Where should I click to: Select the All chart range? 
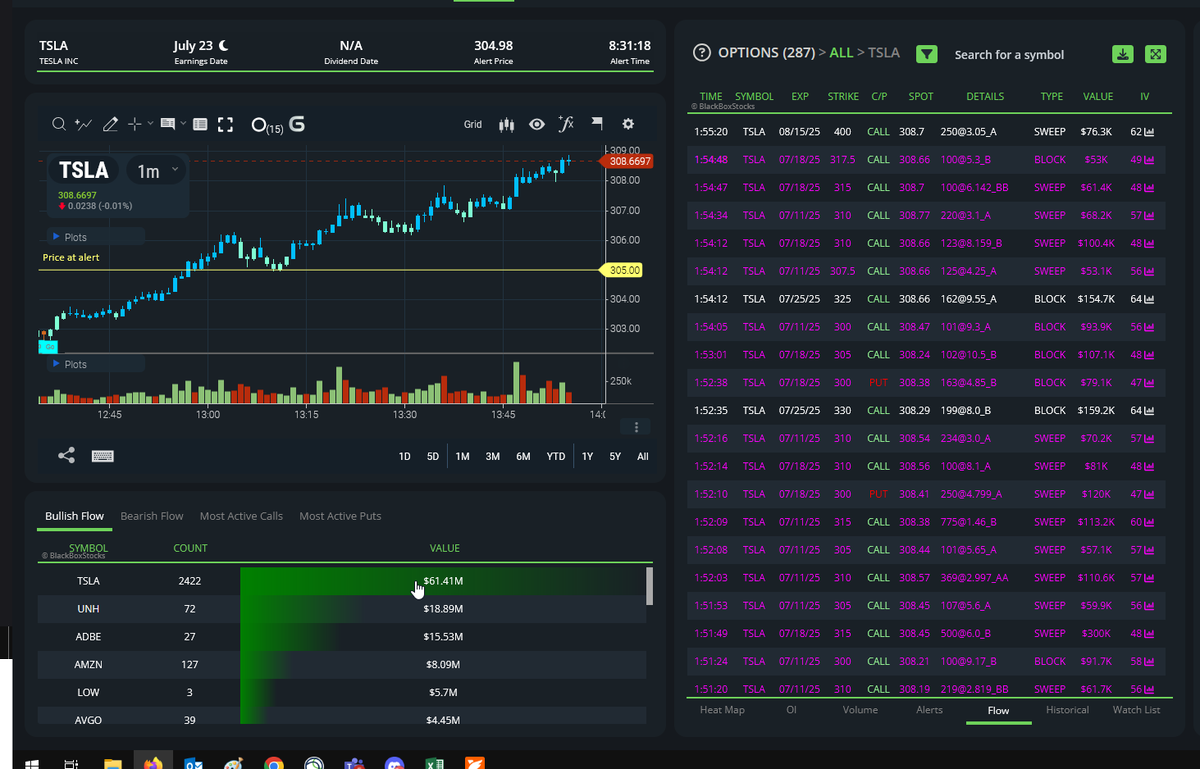click(643, 456)
